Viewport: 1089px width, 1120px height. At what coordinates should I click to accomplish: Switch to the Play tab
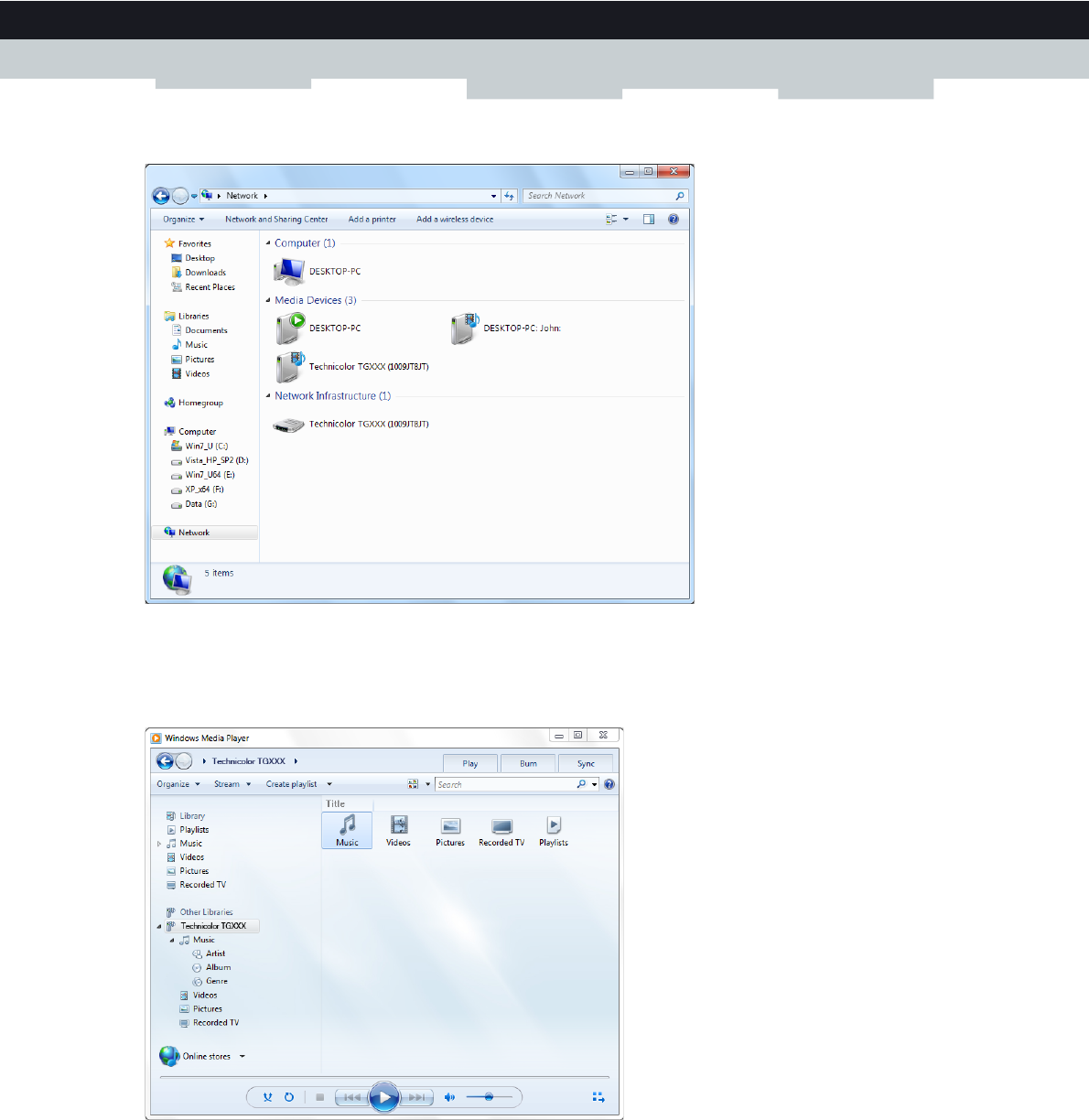coord(470,764)
